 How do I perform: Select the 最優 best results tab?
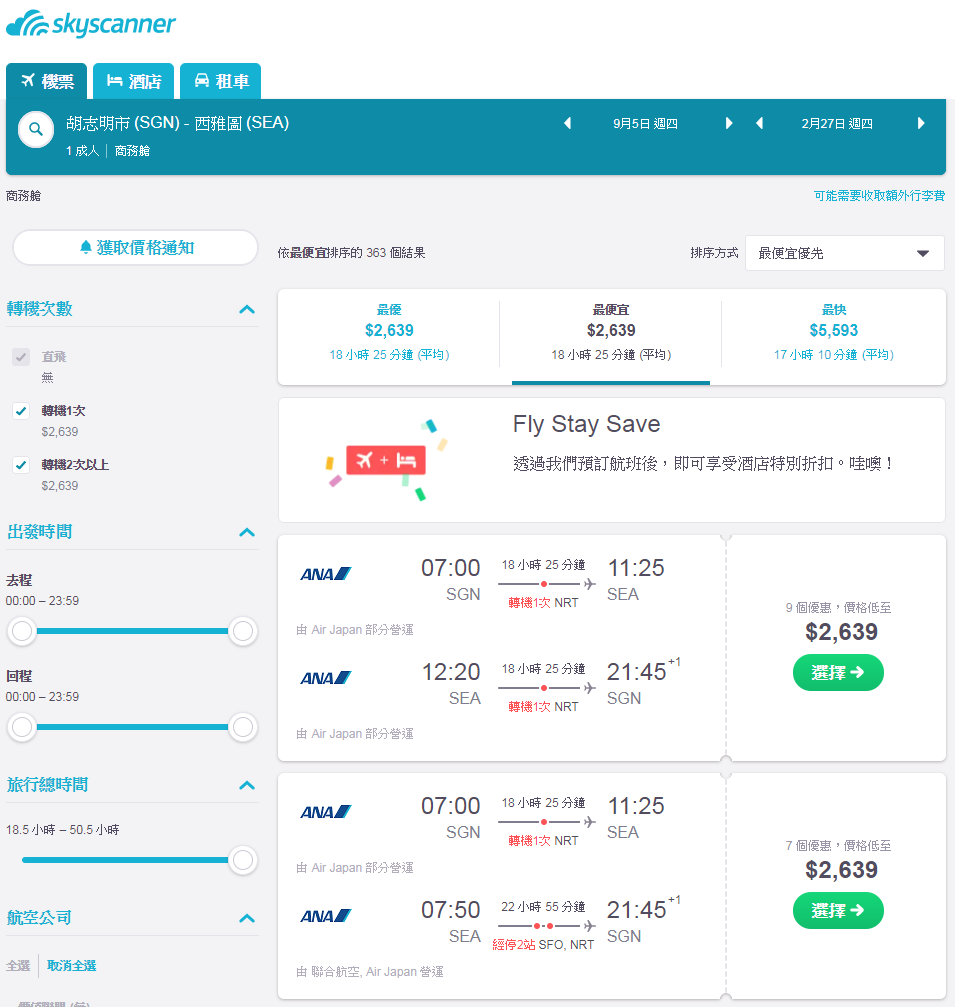click(x=389, y=336)
